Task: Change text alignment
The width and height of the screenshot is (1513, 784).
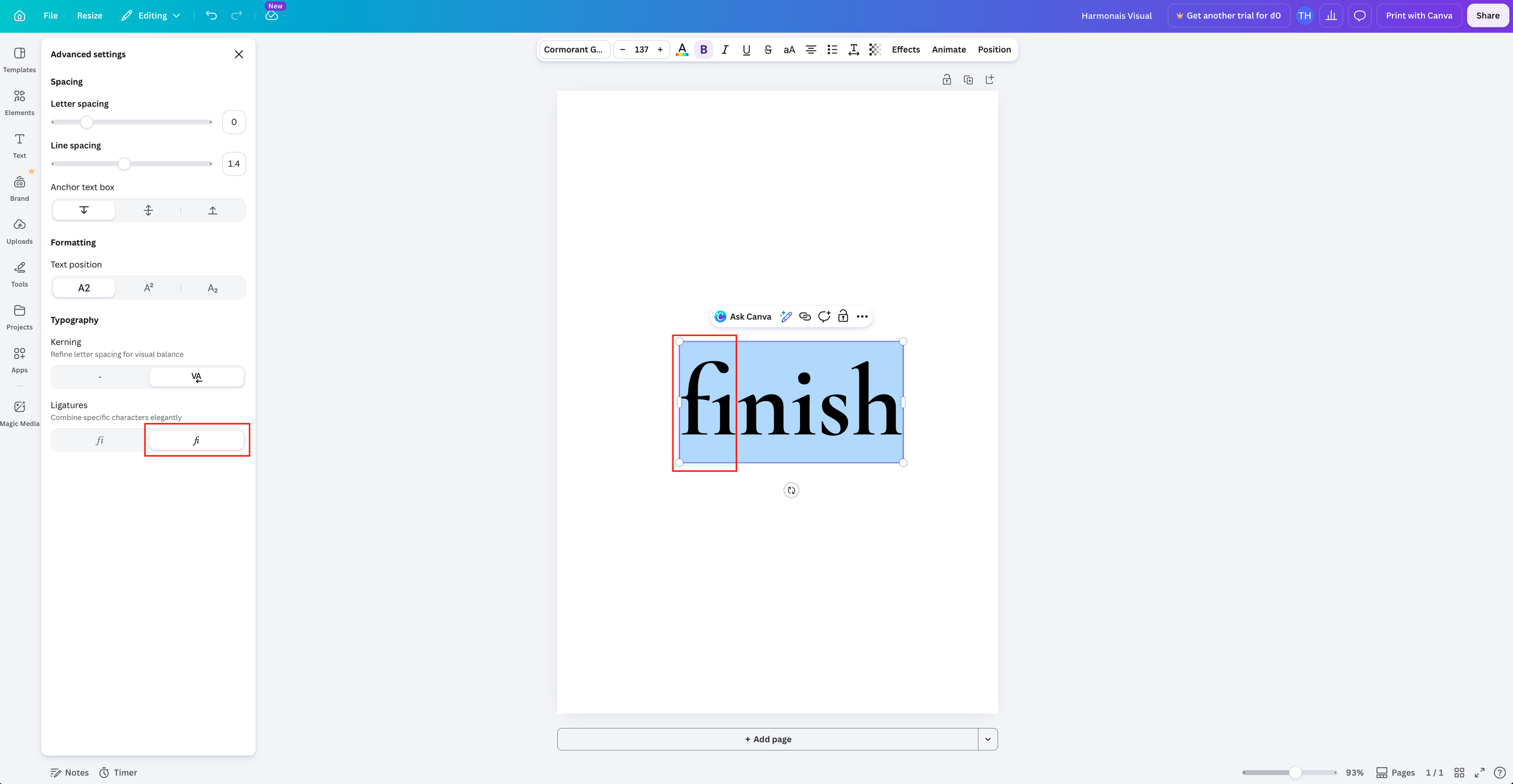Action: point(811,50)
